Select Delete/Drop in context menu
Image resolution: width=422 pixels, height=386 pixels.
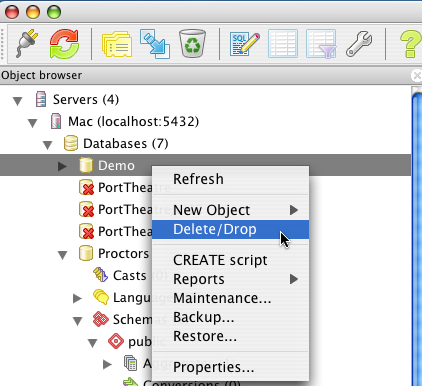click(x=230, y=229)
